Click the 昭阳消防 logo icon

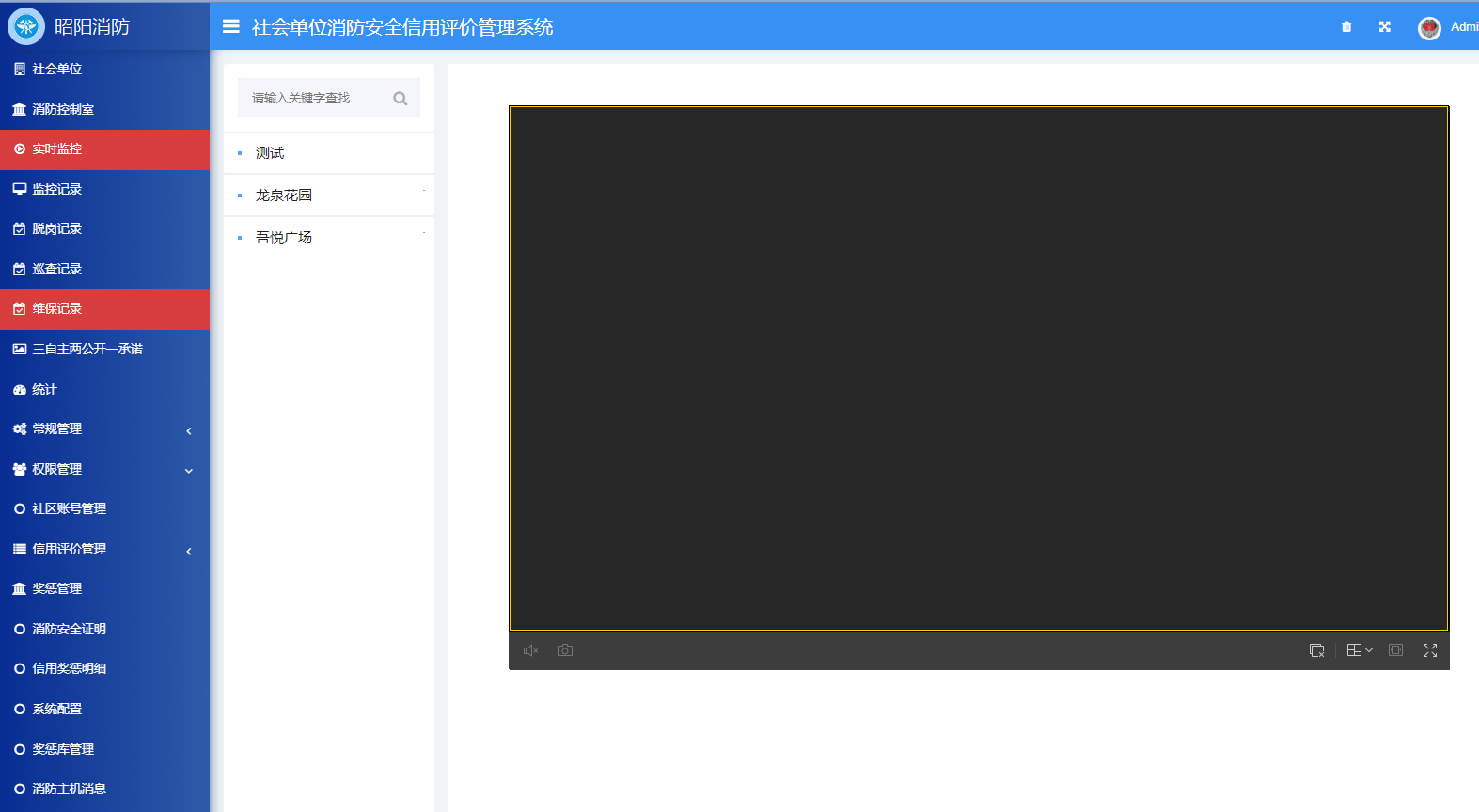pyautogui.click(x=26, y=26)
